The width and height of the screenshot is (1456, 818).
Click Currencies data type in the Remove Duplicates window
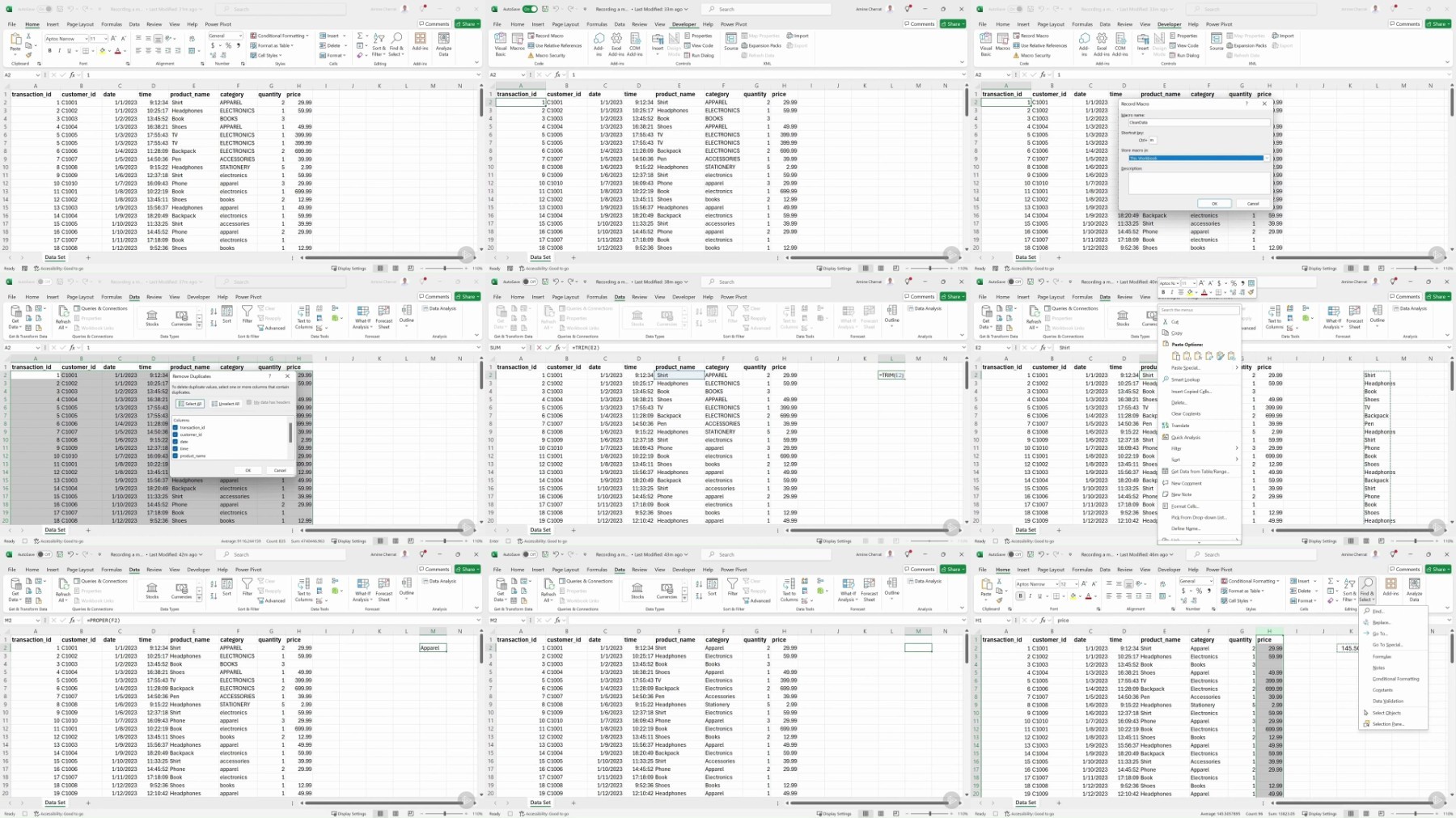181,318
